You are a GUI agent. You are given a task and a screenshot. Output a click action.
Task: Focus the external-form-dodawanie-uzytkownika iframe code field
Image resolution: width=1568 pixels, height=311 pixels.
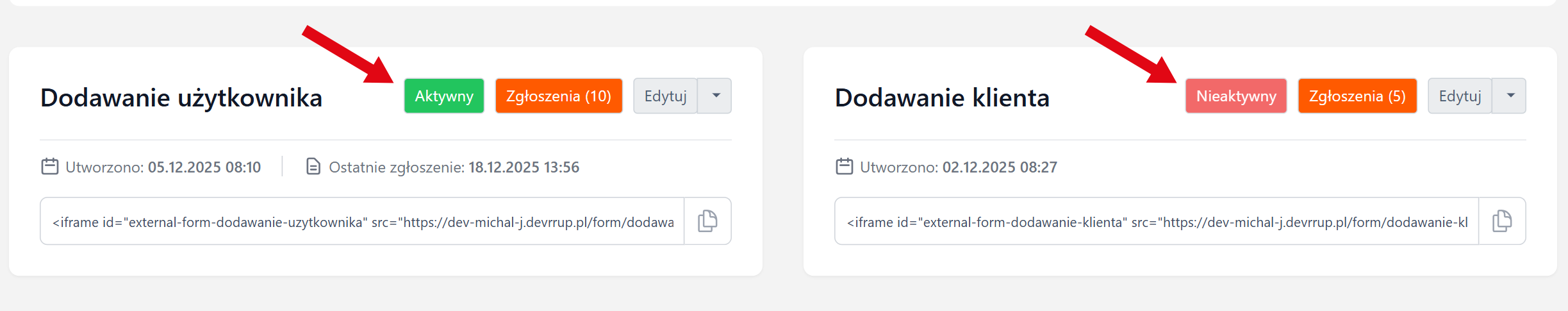pos(363,222)
